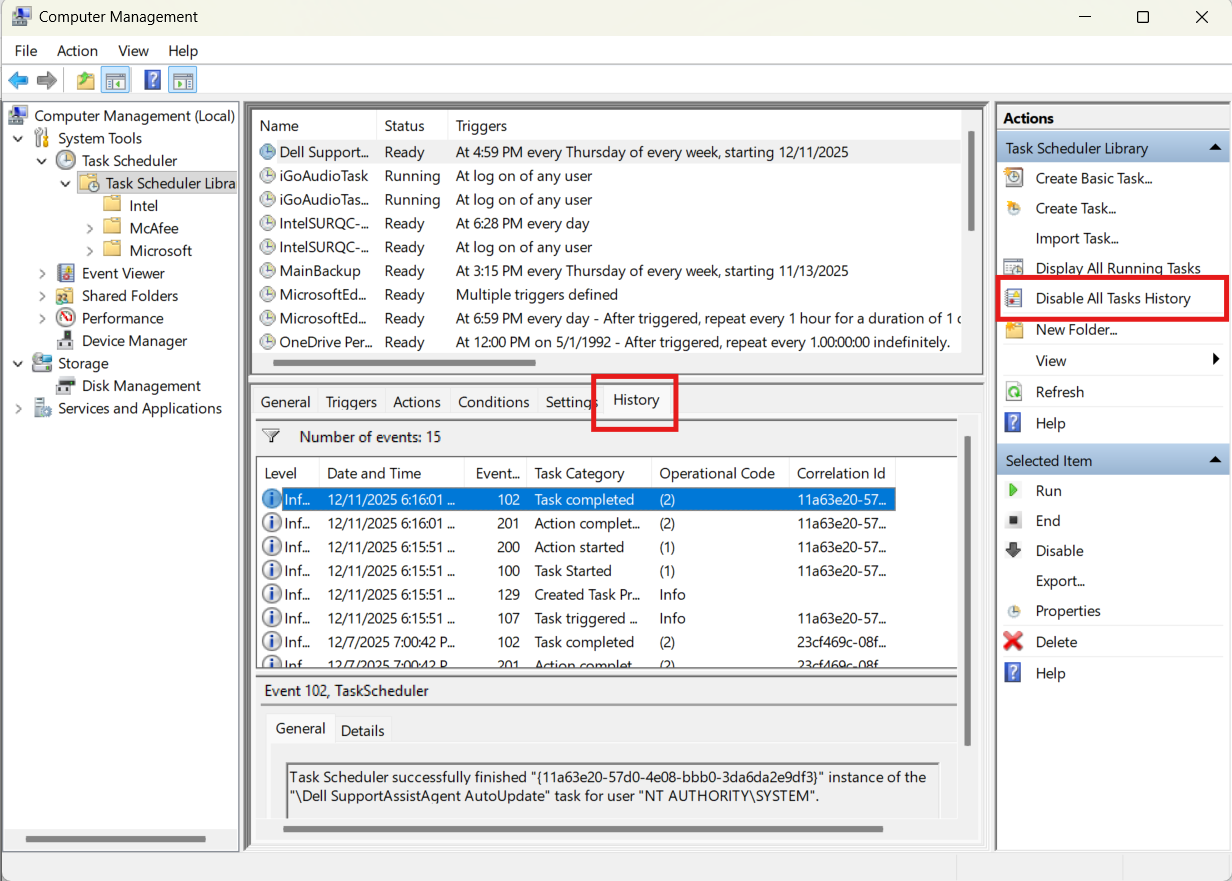
Task: Toggle Show/Hide Console Tree toolbar icon
Action: click(115, 80)
